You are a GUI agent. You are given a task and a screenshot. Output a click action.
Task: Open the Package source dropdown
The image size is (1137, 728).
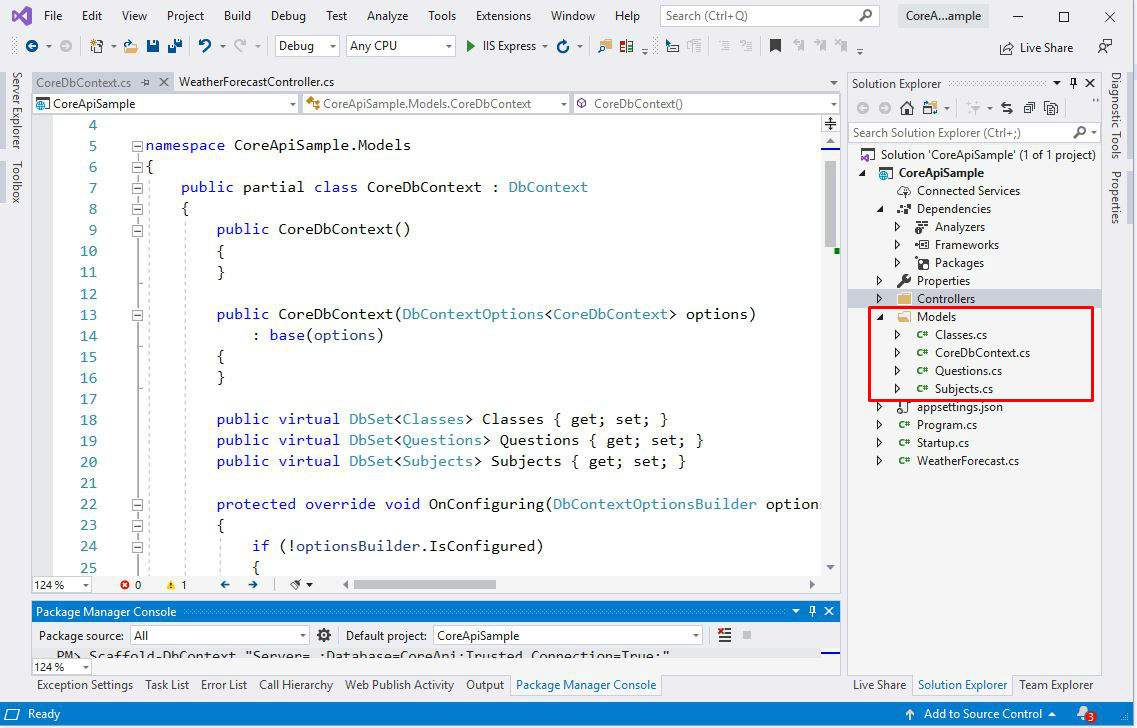tap(220, 635)
